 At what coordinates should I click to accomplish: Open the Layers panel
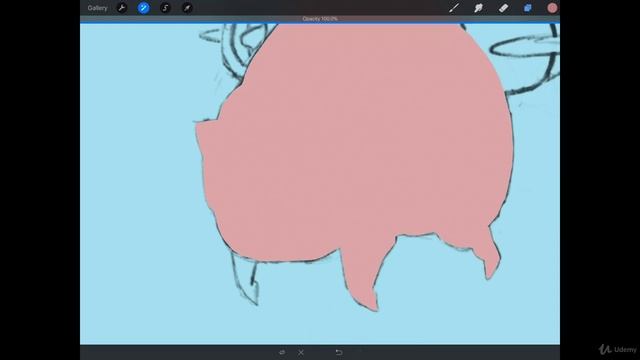tap(528, 8)
